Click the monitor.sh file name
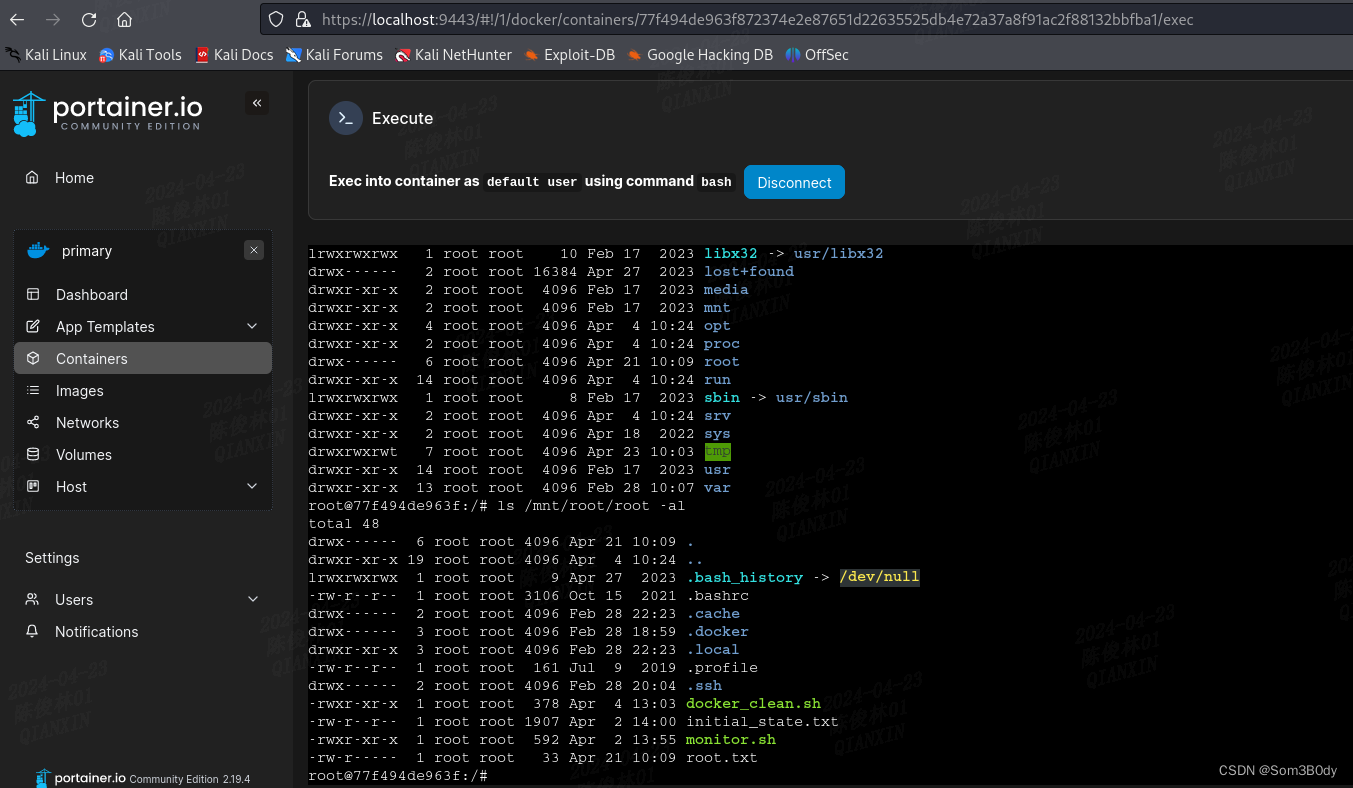The height and width of the screenshot is (788, 1353). click(731, 739)
